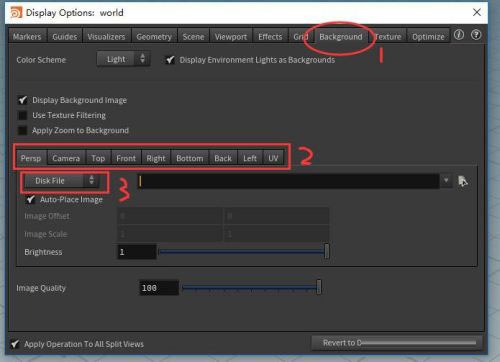Select the Camera view tab
This screenshot has height=362, width=500.
(x=66, y=158)
